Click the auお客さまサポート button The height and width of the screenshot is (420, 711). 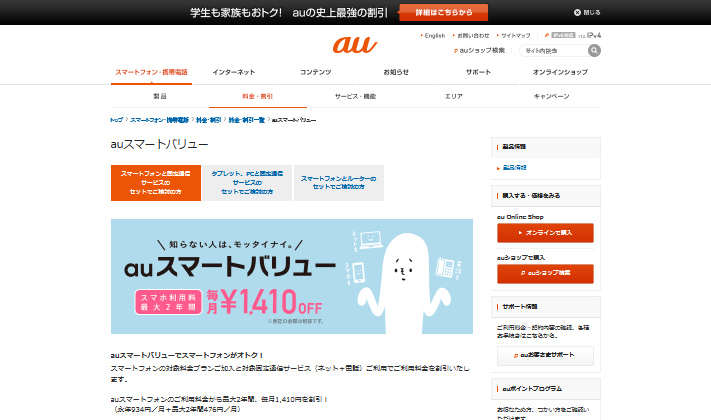(x=545, y=356)
